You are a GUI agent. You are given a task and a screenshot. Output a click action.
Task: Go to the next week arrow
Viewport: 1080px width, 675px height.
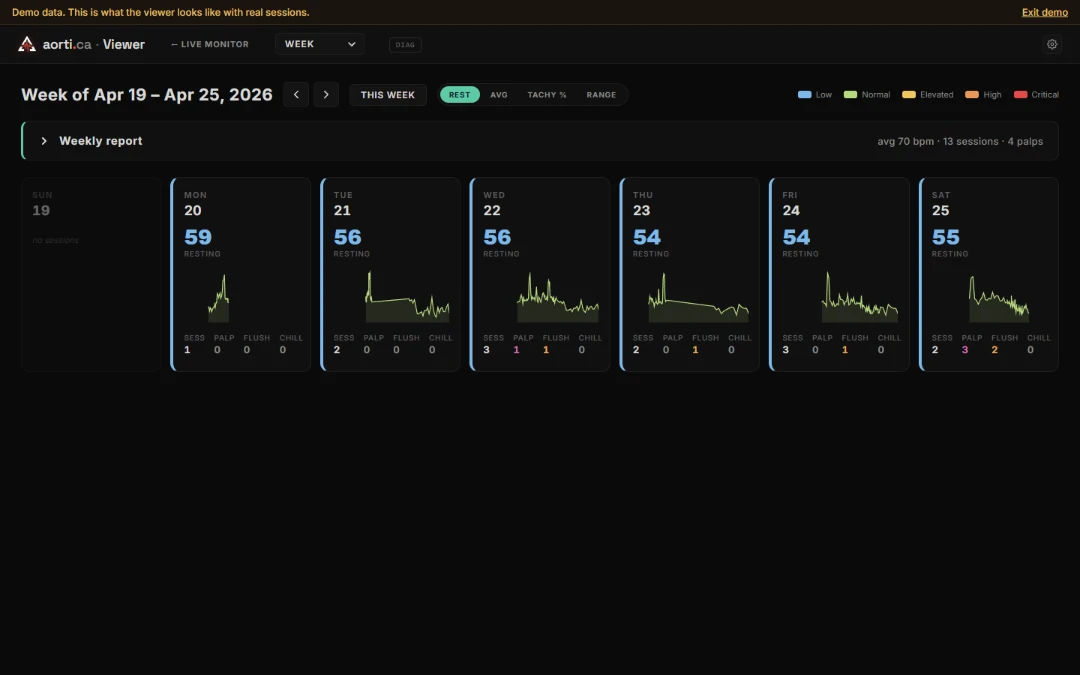[326, 94]
